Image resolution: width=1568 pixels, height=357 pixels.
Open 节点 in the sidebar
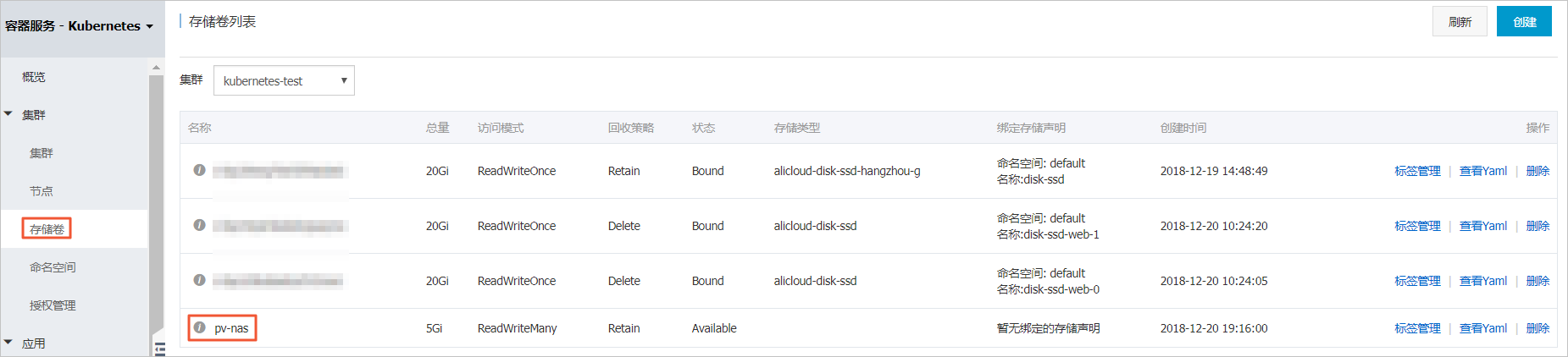42,191
